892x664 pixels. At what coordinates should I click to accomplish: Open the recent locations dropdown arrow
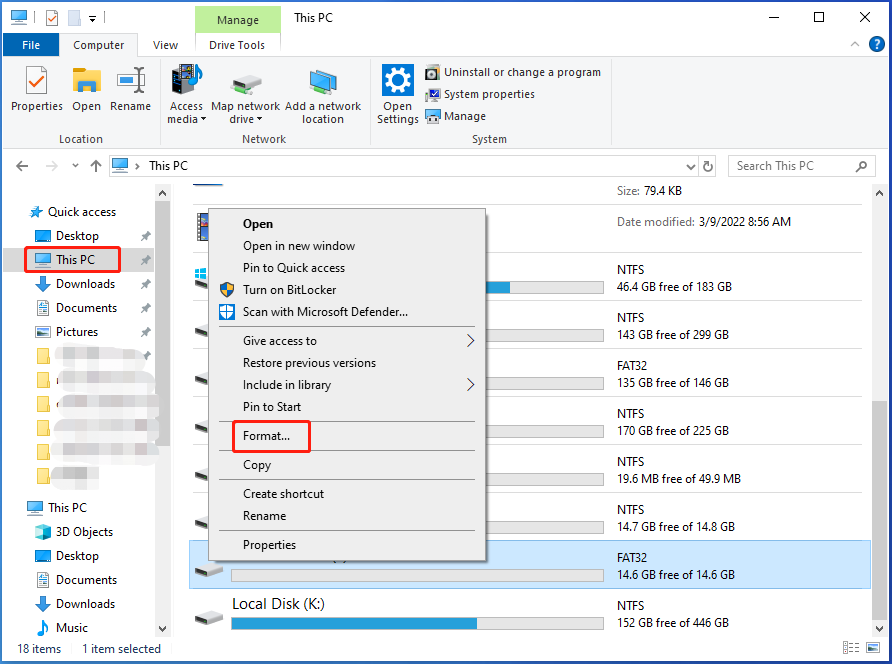75,166
